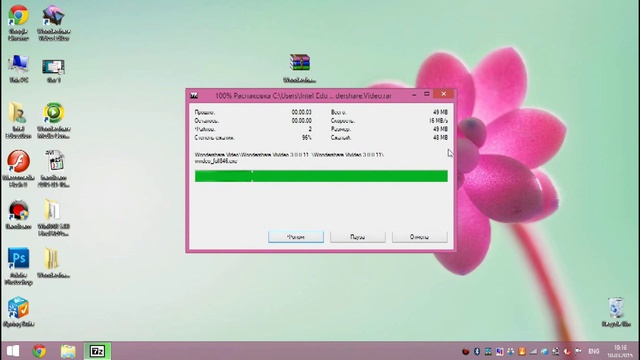Click the Bluetooth tray icon
Screen dimensions: 640x360
coord(477,351)
